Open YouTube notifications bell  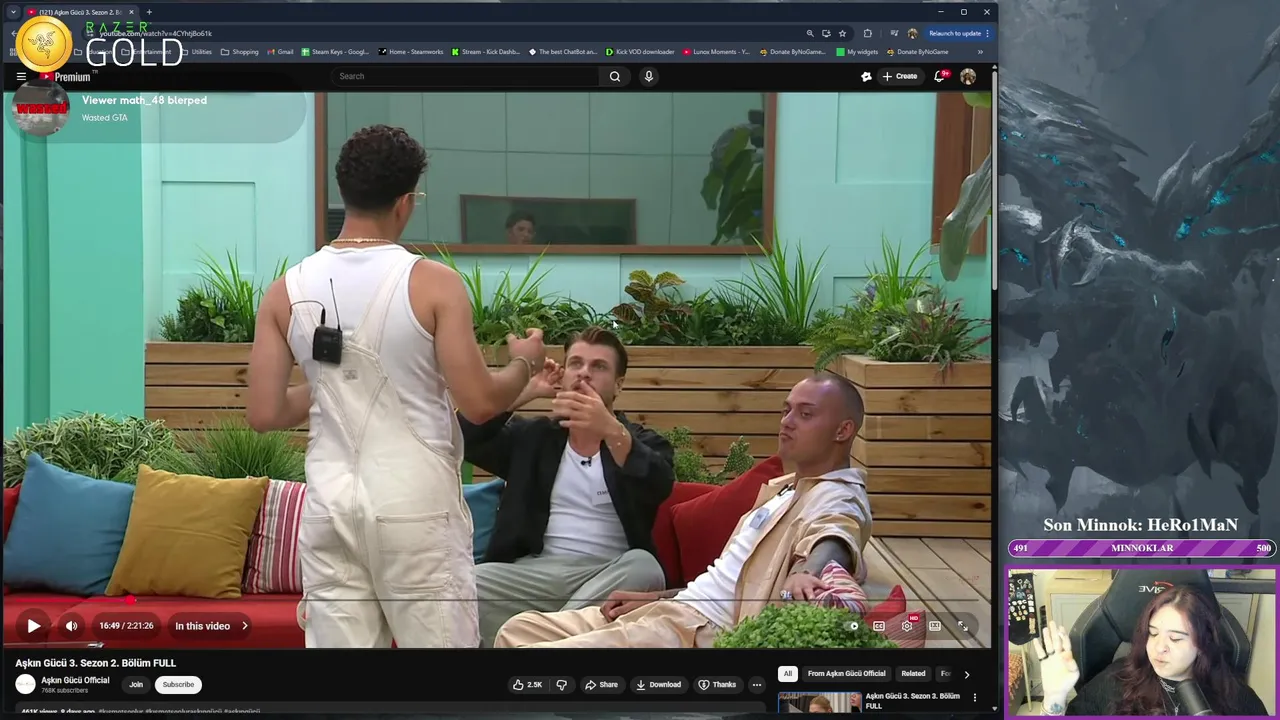(940, 76)
